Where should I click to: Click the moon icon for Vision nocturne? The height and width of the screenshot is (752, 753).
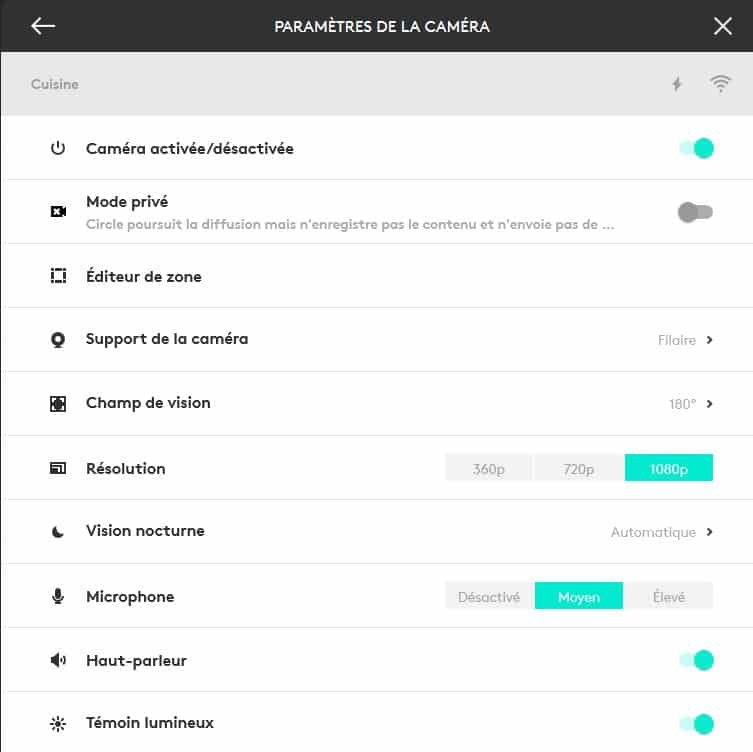click(x=58, y=532)
